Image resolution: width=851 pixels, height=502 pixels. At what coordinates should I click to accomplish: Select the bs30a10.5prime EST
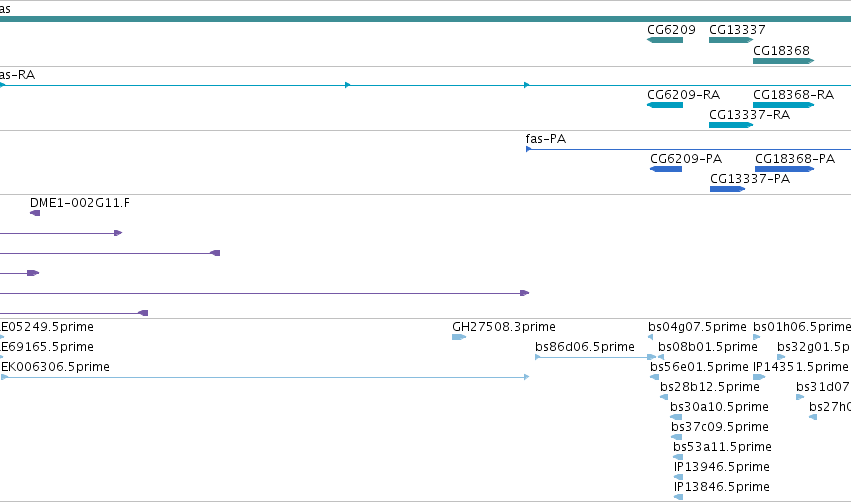click(x=676, y=417)
